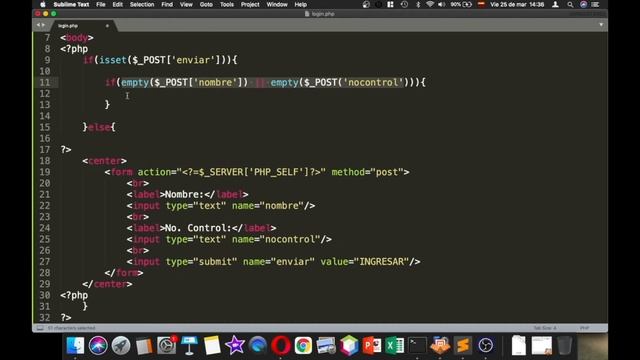
Task: Click the INGRESAR value on line 27
Action: (x=381, y=262)
